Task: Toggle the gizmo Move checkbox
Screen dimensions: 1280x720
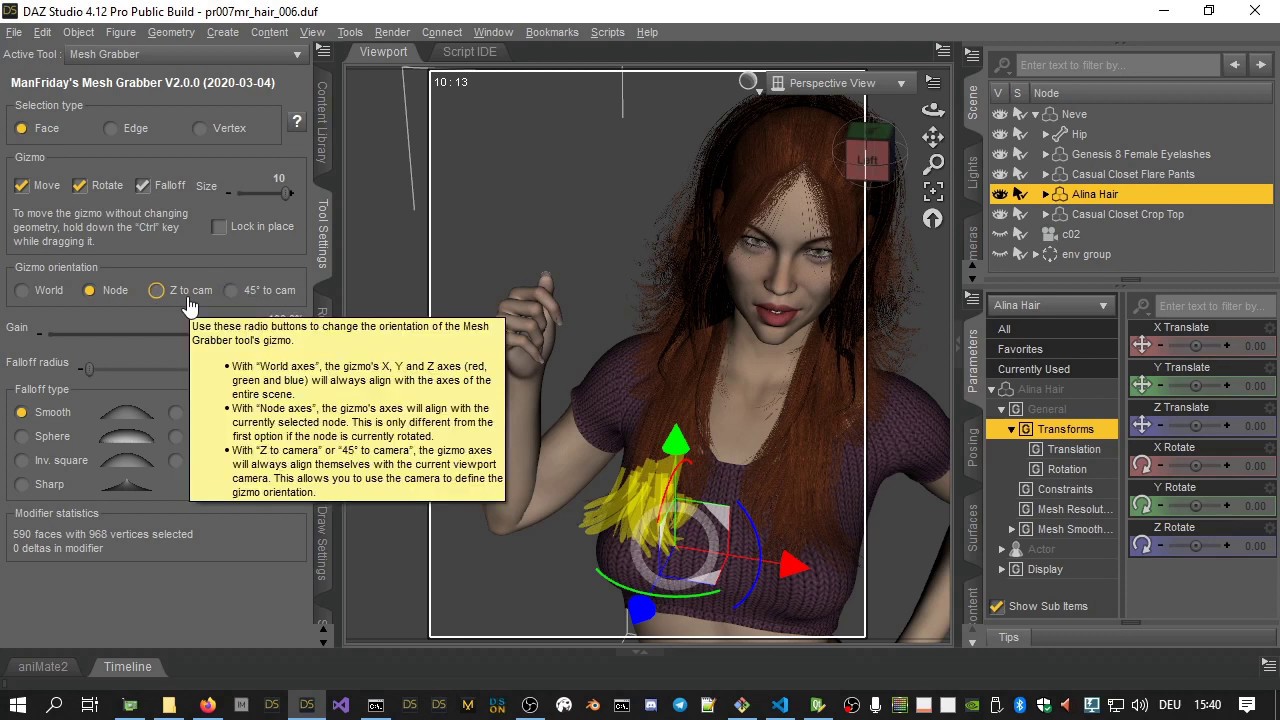Action: point(22,185)
